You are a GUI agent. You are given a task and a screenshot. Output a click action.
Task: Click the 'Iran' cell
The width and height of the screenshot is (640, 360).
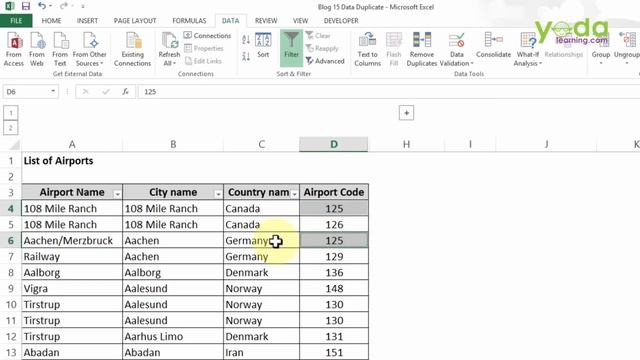261,353
